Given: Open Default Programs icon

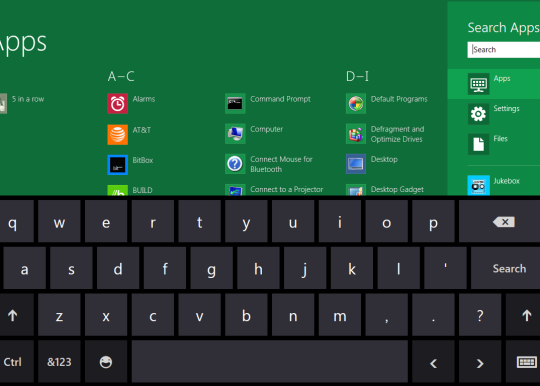Looking at the screenshot, I should 356,103.
